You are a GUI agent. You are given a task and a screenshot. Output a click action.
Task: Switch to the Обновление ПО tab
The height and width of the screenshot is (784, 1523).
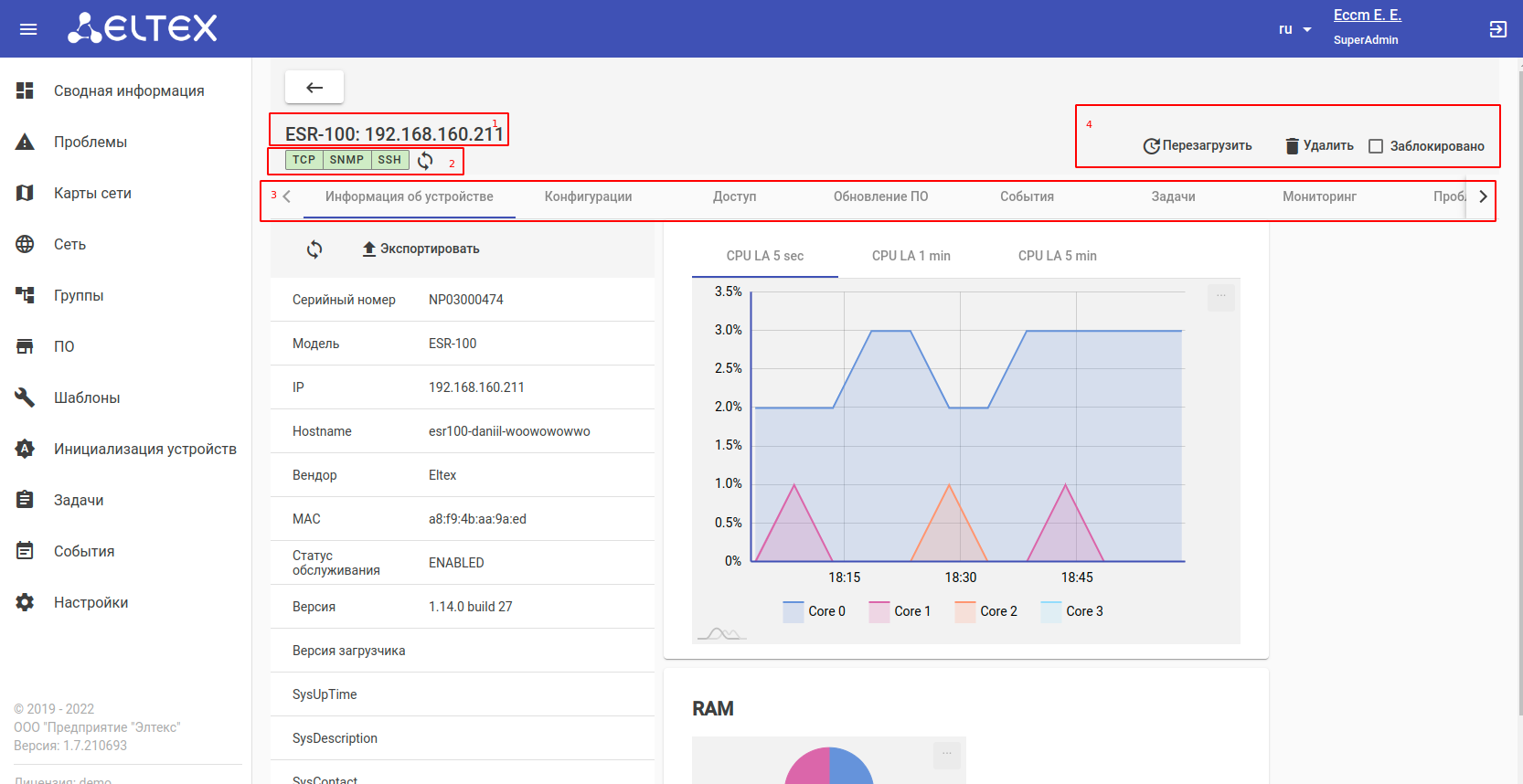point(881,196)
